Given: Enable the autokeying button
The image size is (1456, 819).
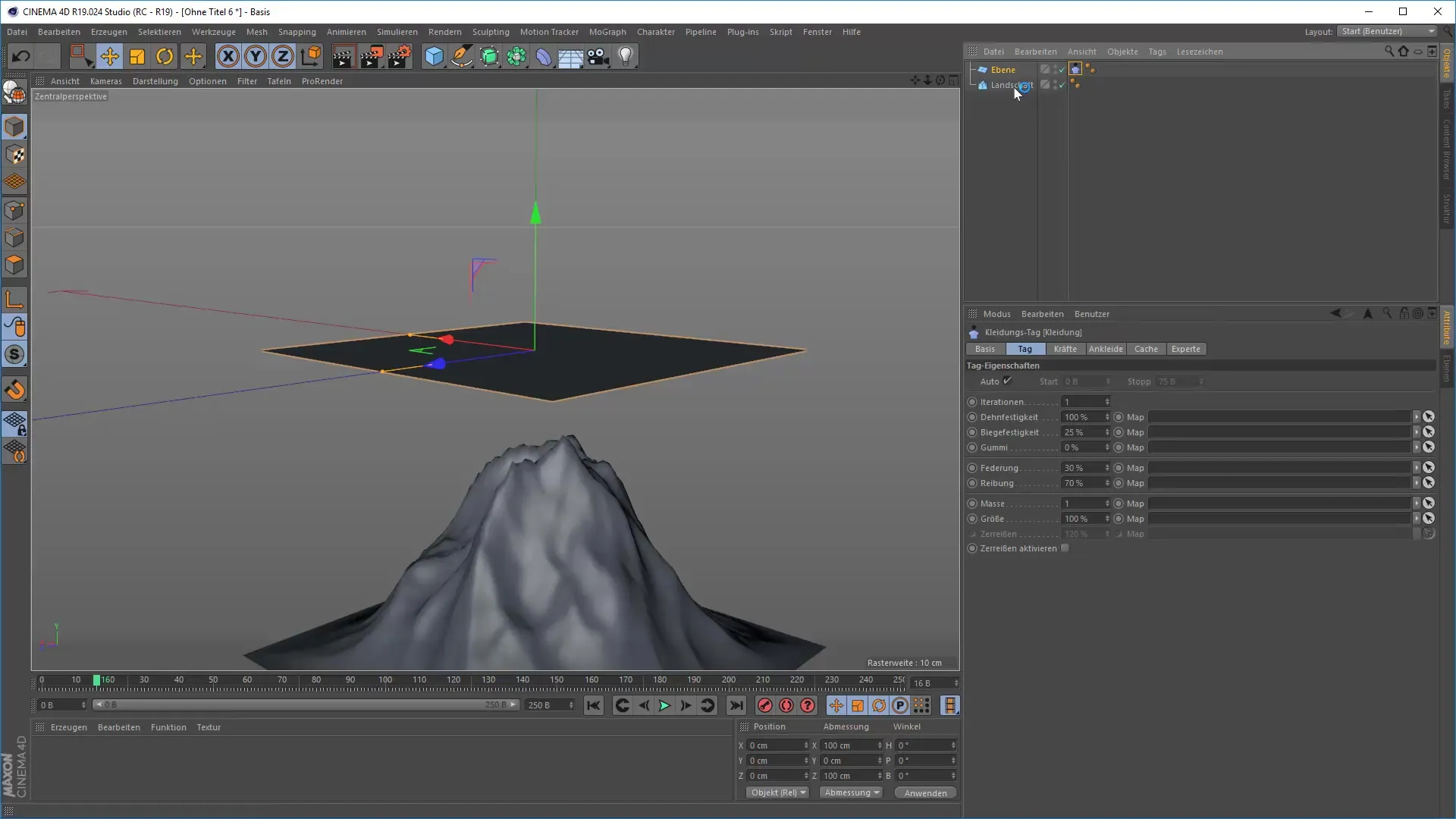Looking at the screenshot, I should tap(786, 706).
